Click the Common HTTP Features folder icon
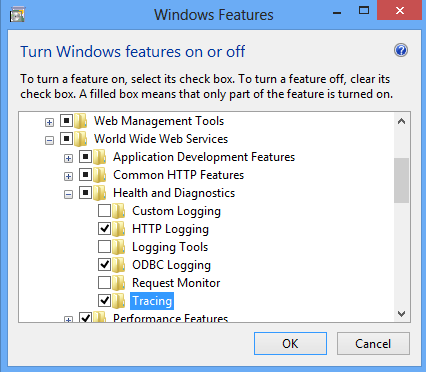Viewport: 426px width, 372px height. [x=100, y=175]
